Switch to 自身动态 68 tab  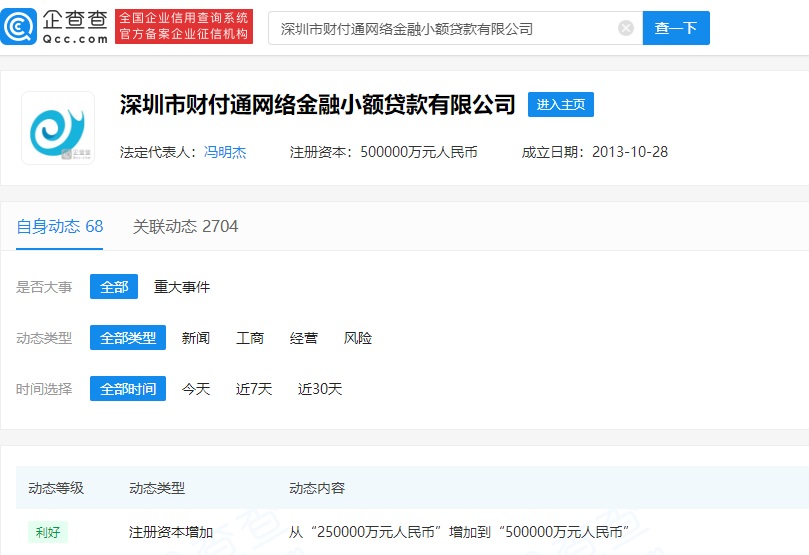pyautogui.click(x=60, y=226)
